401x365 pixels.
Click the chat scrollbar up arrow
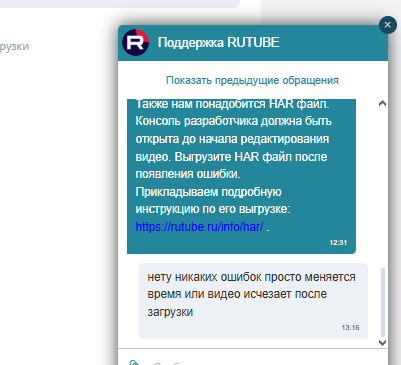click(x=382, y=103)
